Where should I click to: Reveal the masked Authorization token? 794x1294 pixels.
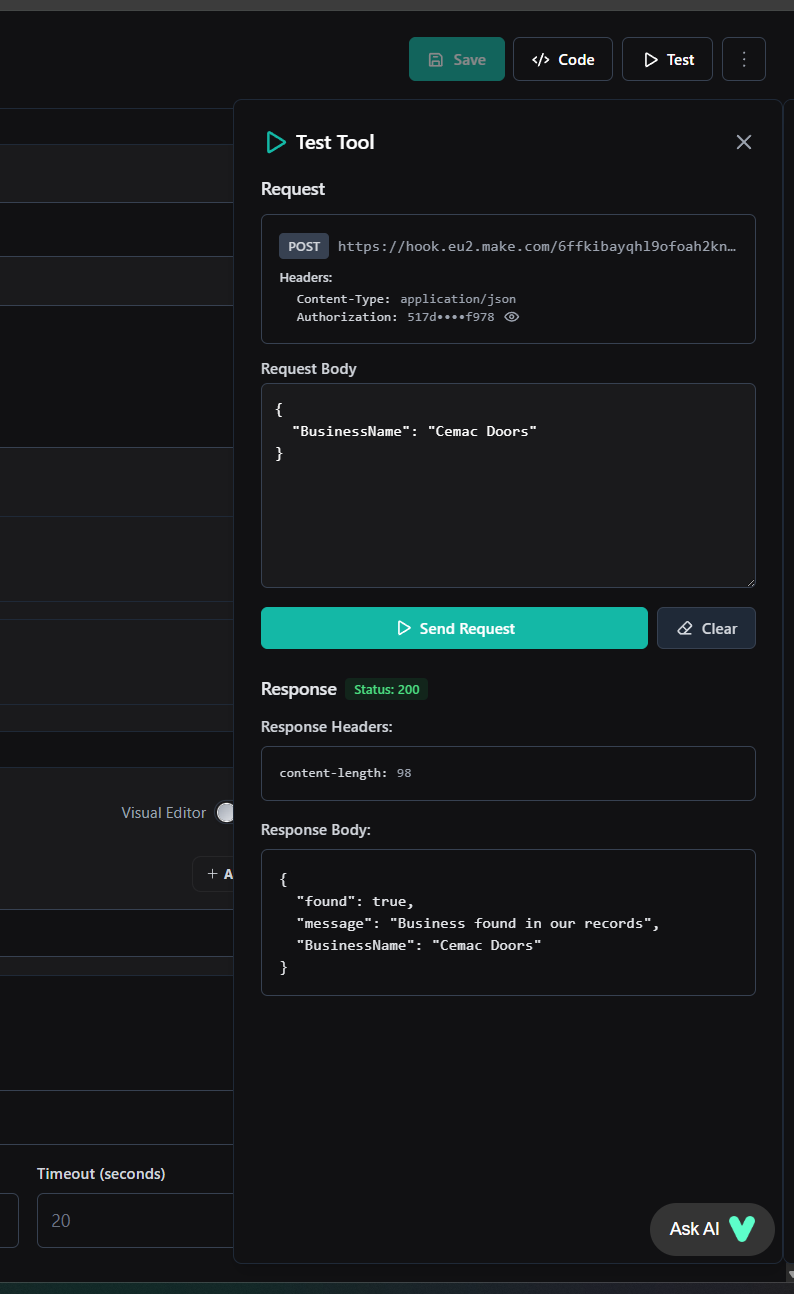pos(511,317)
